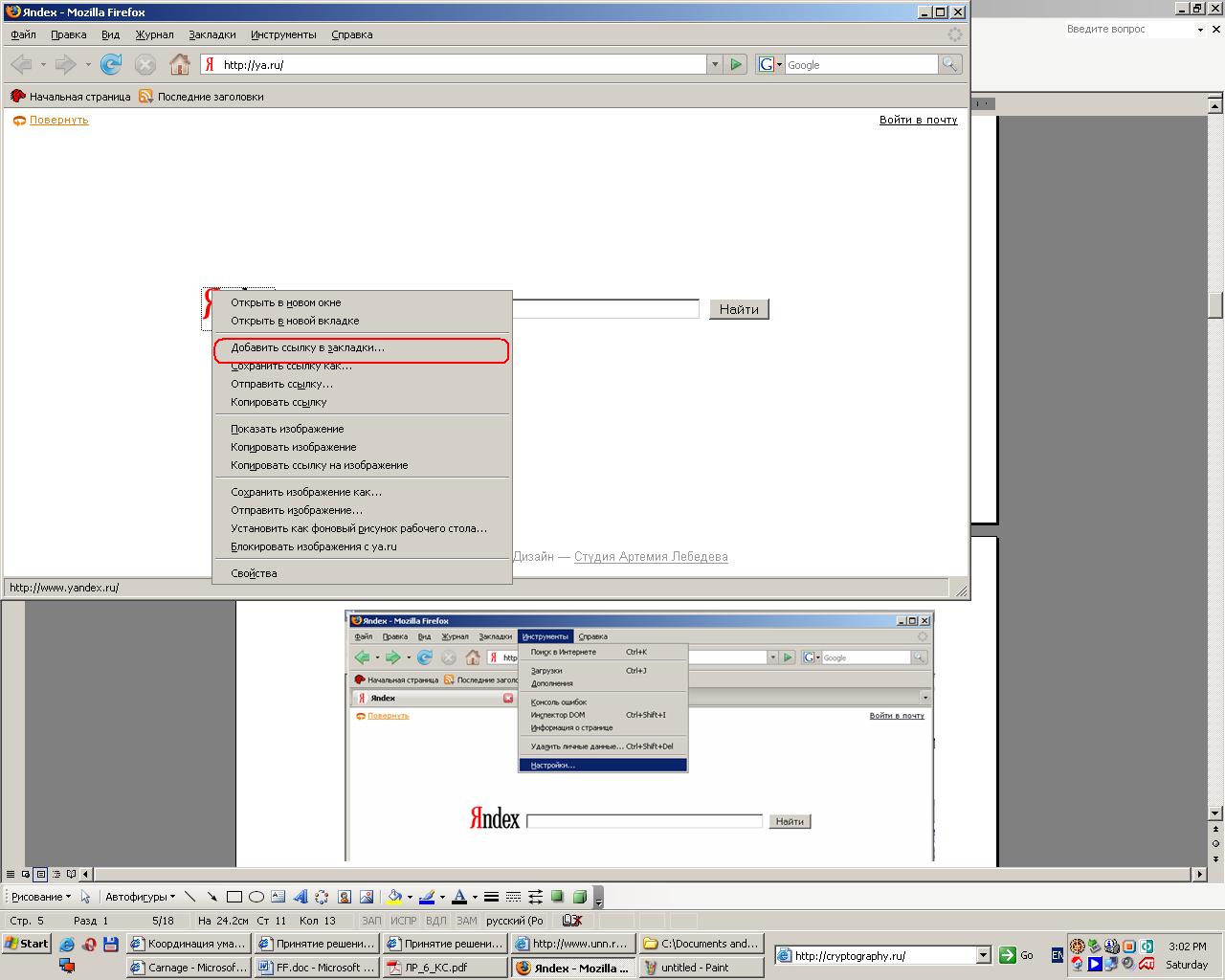
Task: Choose Добавить ссылку в закладки menu item
Action: tap(362, 348)
